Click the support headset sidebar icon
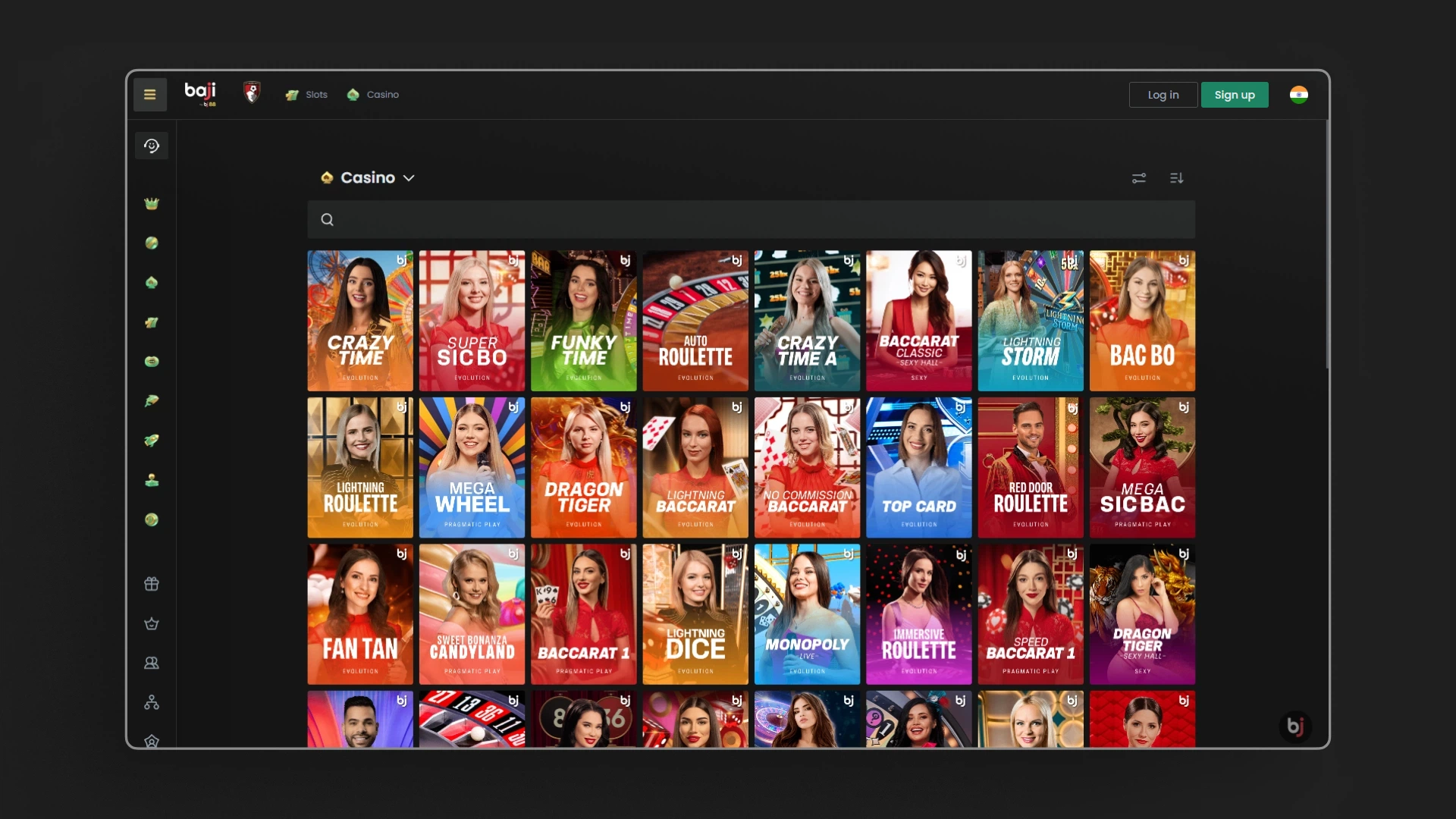1456x819 pixels. coord(152,146)
